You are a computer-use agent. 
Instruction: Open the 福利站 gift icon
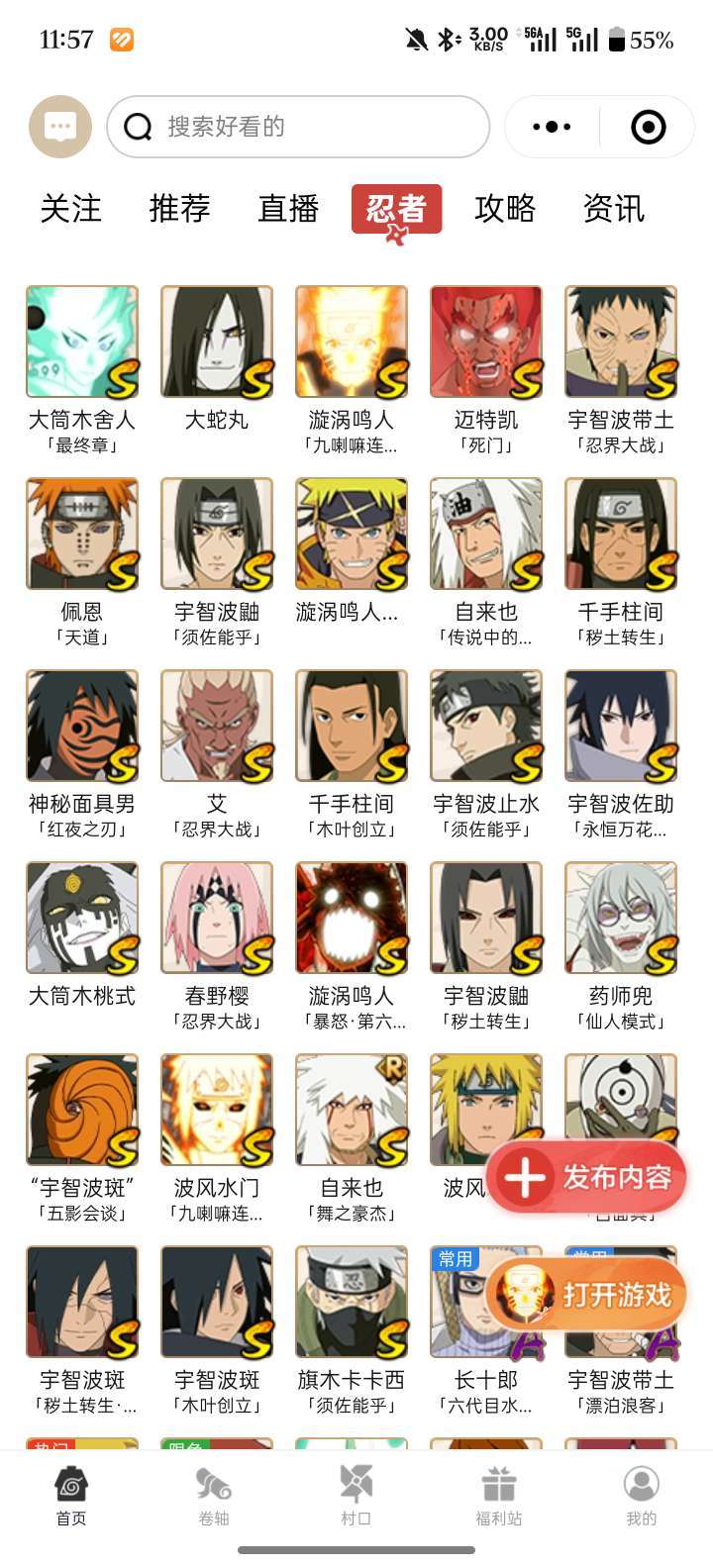pyautogui.click(x=499, y=1484)
